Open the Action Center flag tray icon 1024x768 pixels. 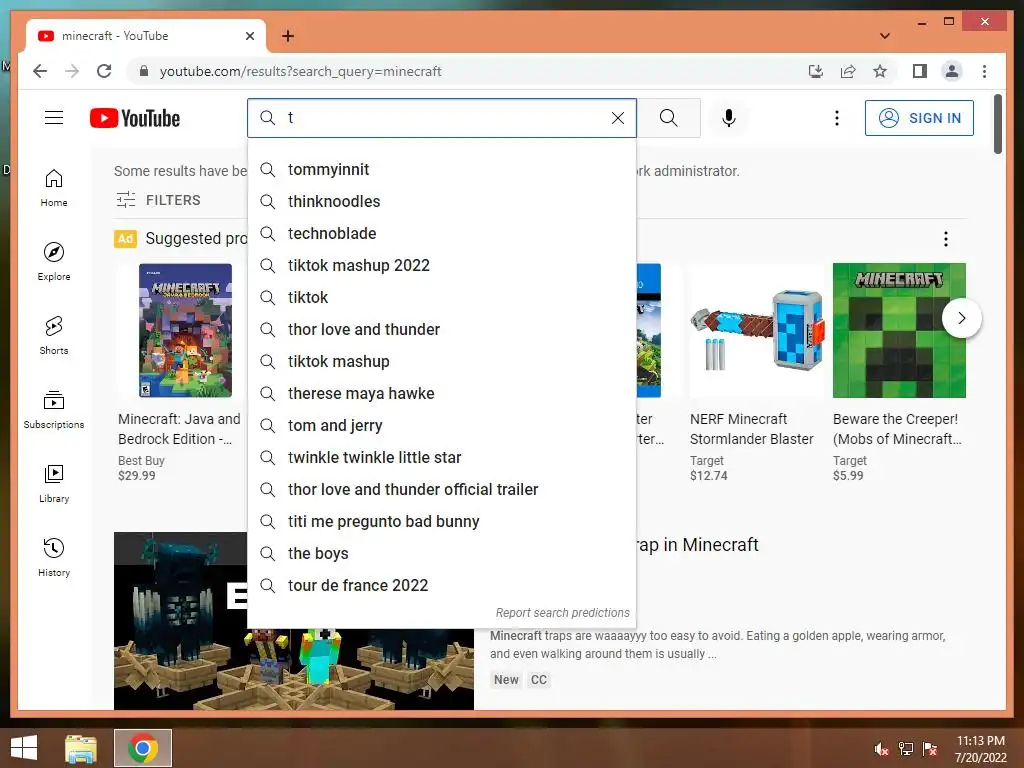pos(930,749)
